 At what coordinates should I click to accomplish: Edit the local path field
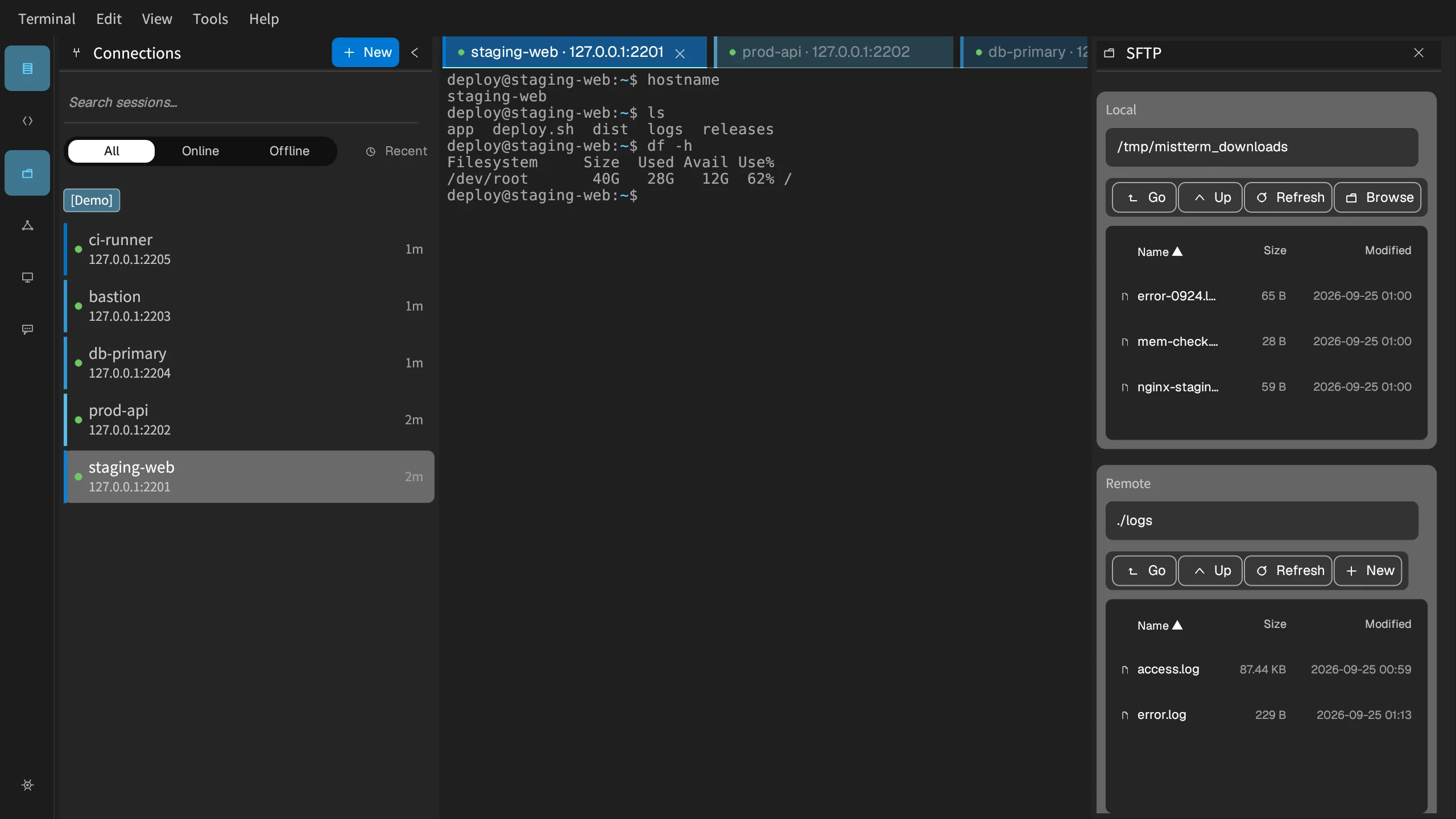click(x=1262, y=147)
